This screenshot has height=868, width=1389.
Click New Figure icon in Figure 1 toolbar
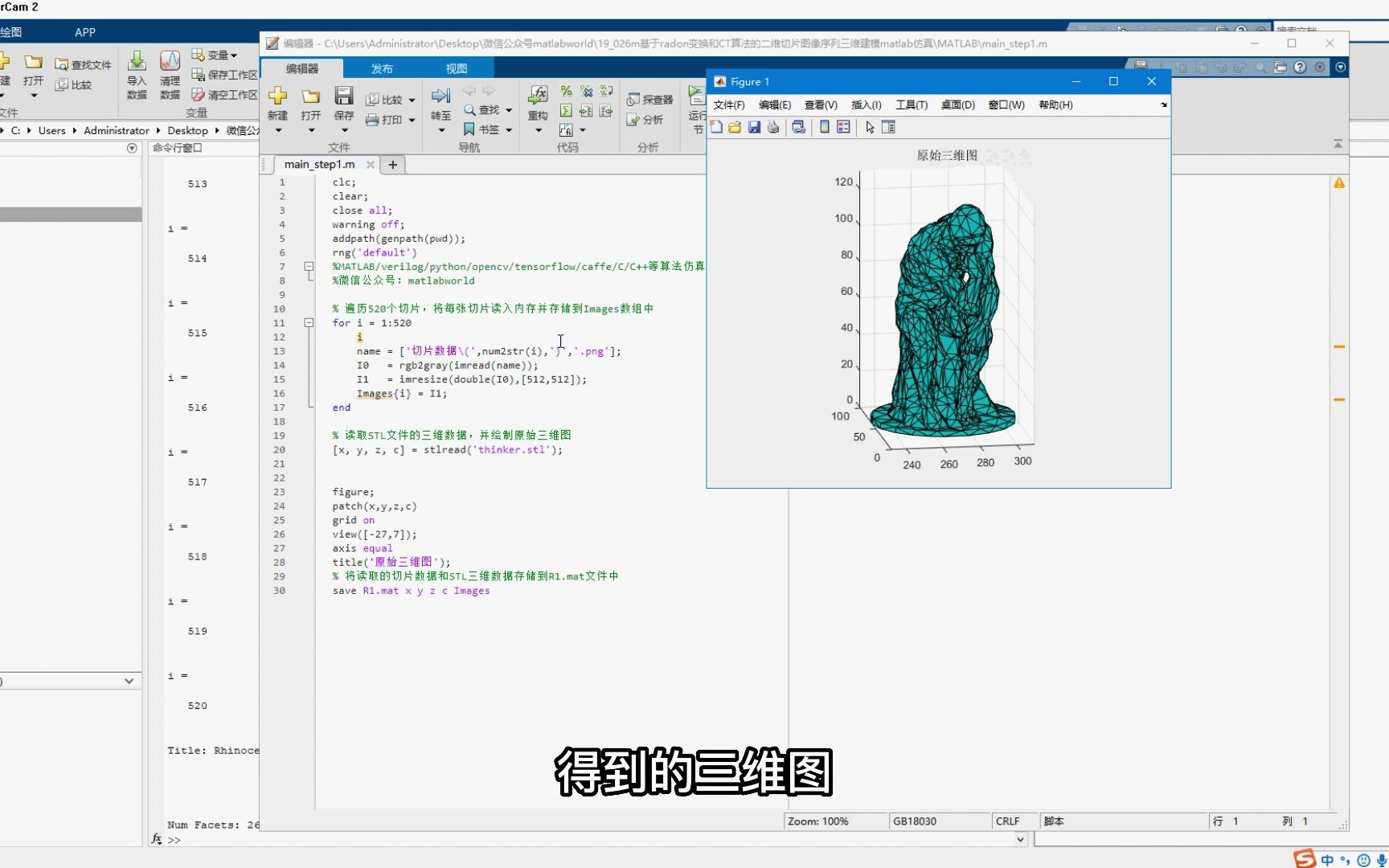pyautogui.click(x=716, y=127)
